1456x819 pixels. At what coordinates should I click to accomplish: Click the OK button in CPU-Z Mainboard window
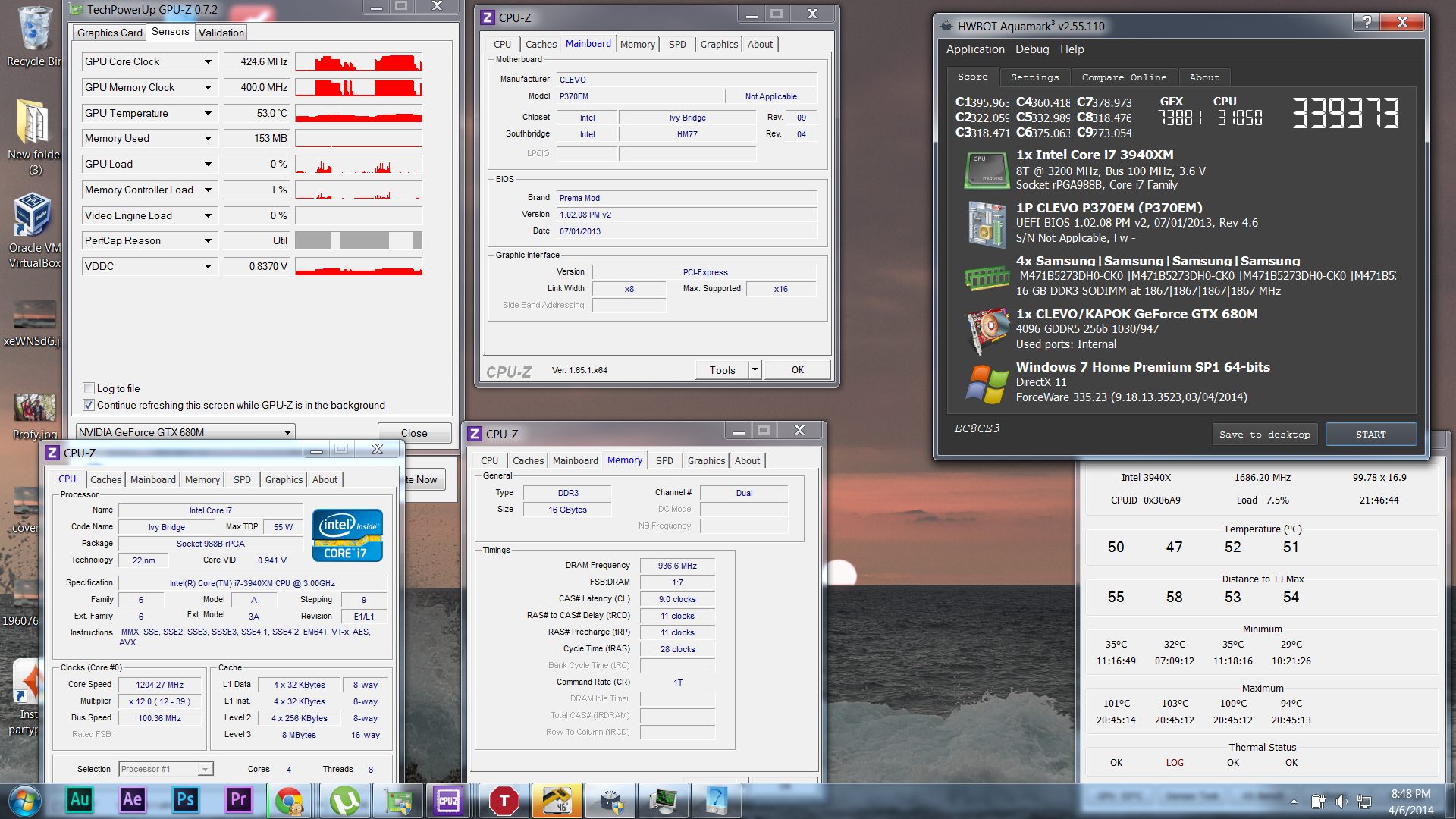(x=798, y=369)
